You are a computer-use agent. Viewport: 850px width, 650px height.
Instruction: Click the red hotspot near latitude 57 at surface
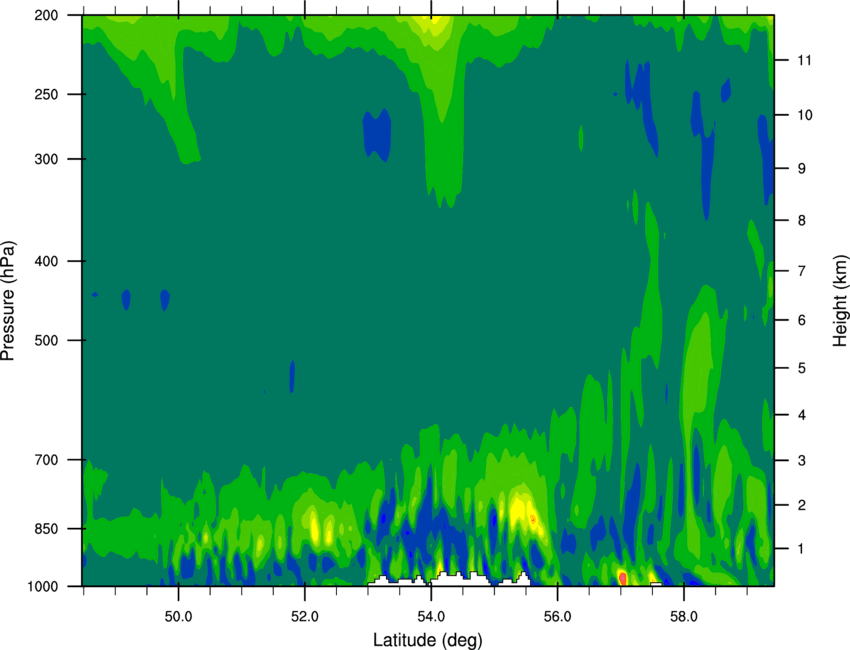(622, 578)
